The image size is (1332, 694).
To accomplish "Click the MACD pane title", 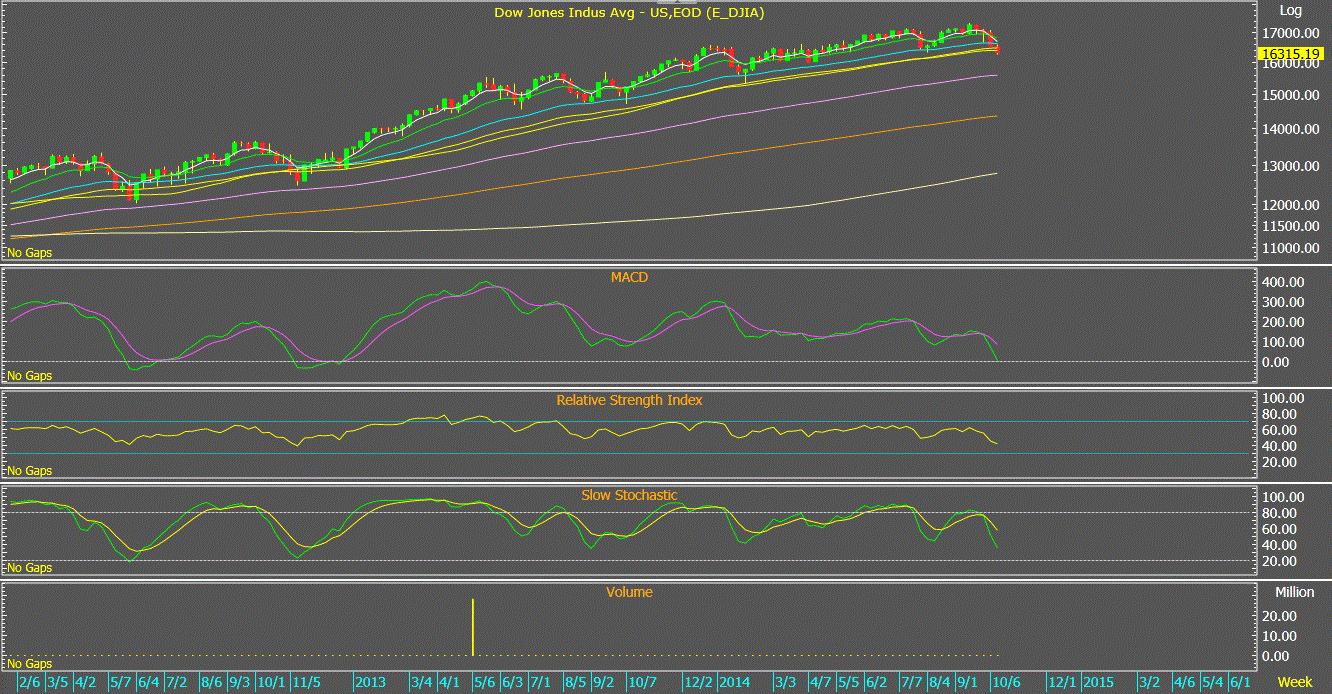I will click(629, 277).
